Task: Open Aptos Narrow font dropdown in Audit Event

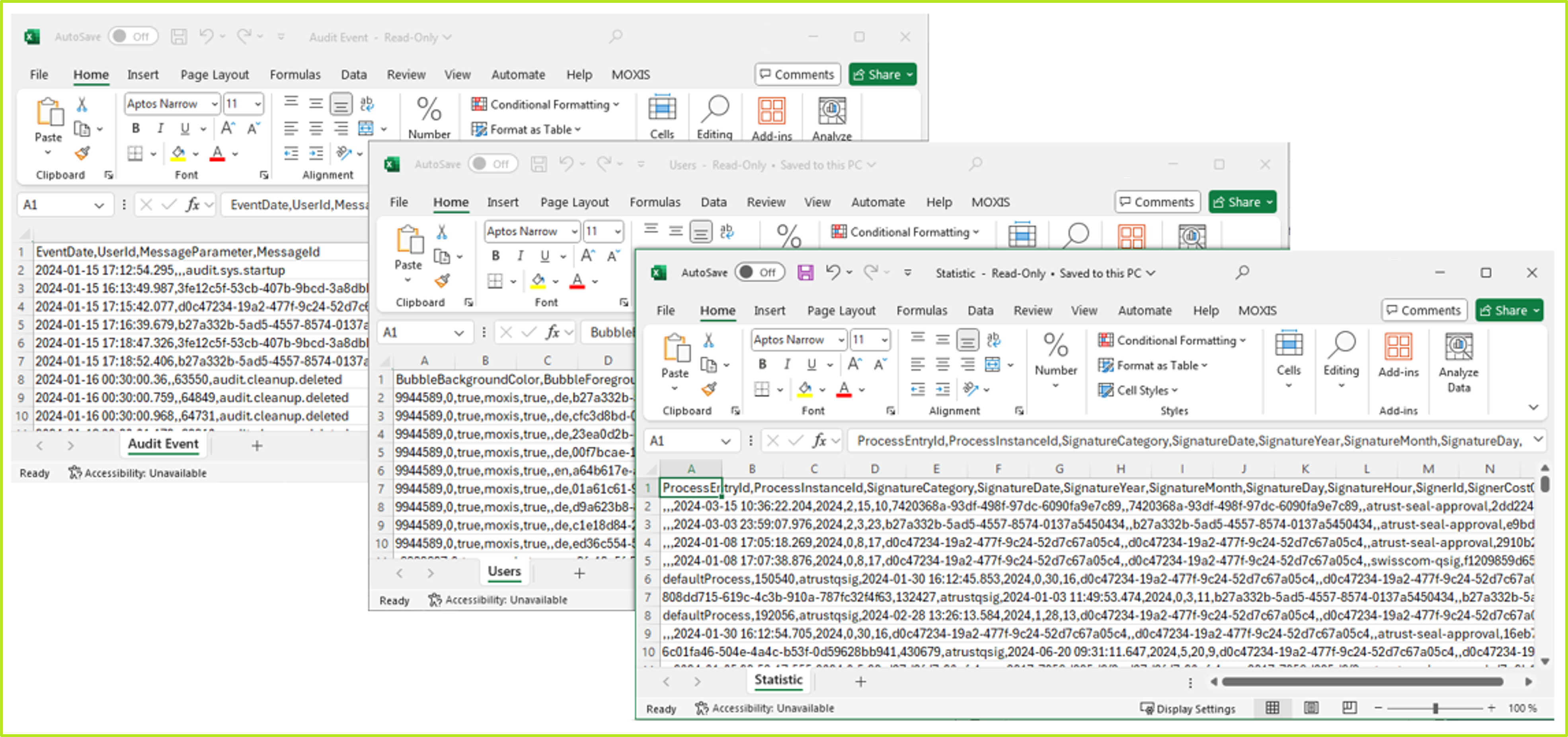Action: tap(214, 104)
